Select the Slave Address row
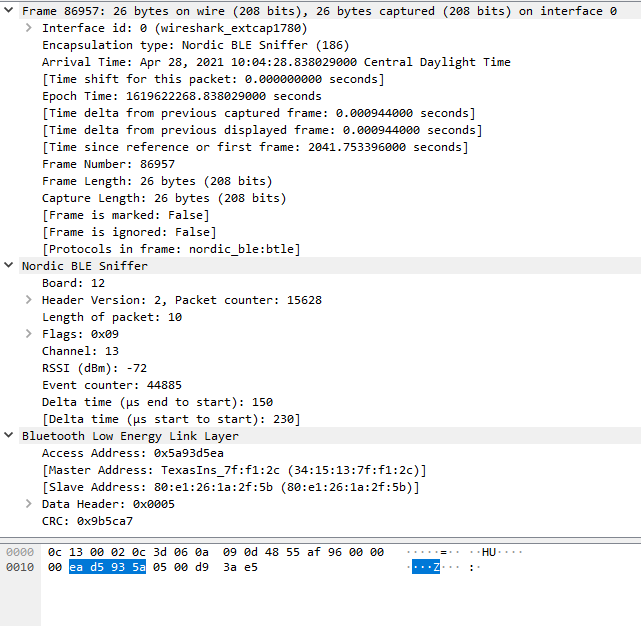 (x=230, y=487)
